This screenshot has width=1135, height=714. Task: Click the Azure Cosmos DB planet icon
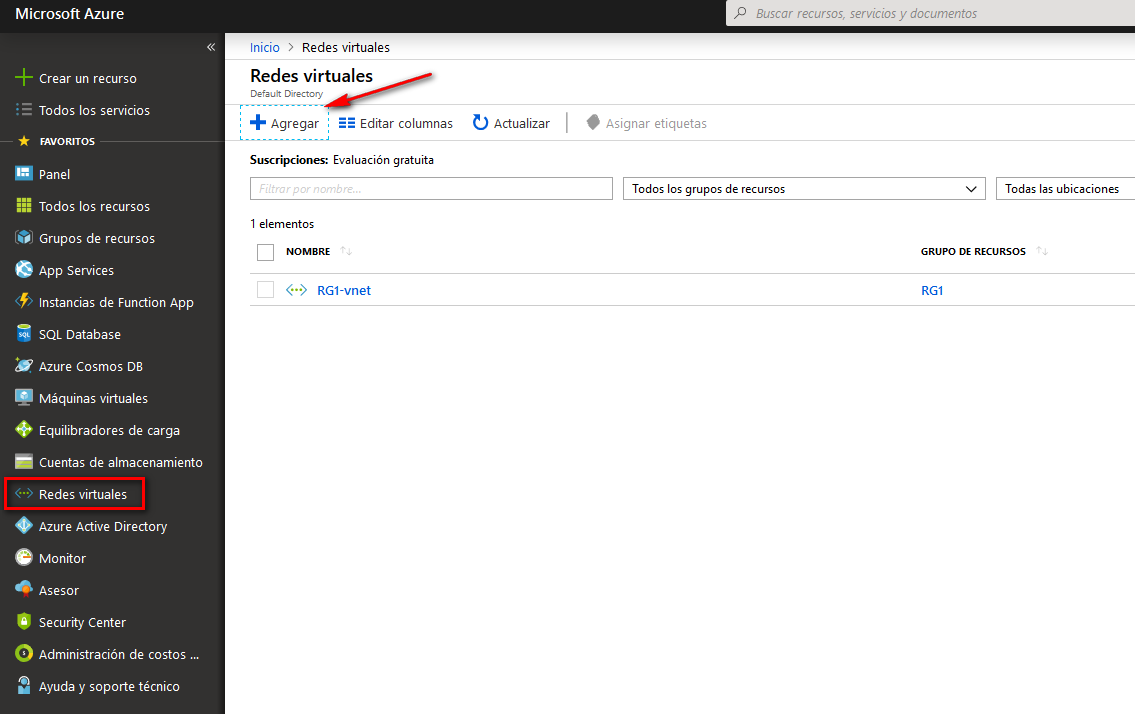point(24,365)
